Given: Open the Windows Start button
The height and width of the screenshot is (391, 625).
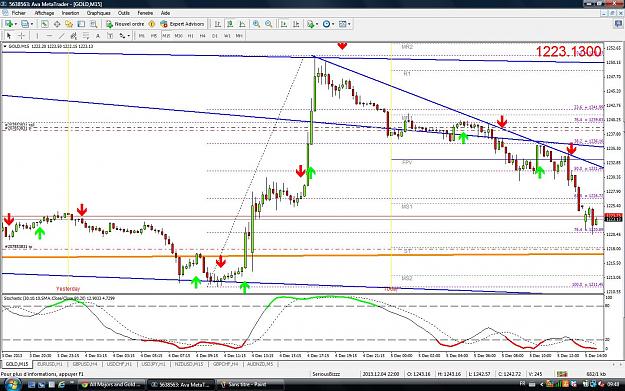Looking at the screenshot, I should click(x=12, y=385).
